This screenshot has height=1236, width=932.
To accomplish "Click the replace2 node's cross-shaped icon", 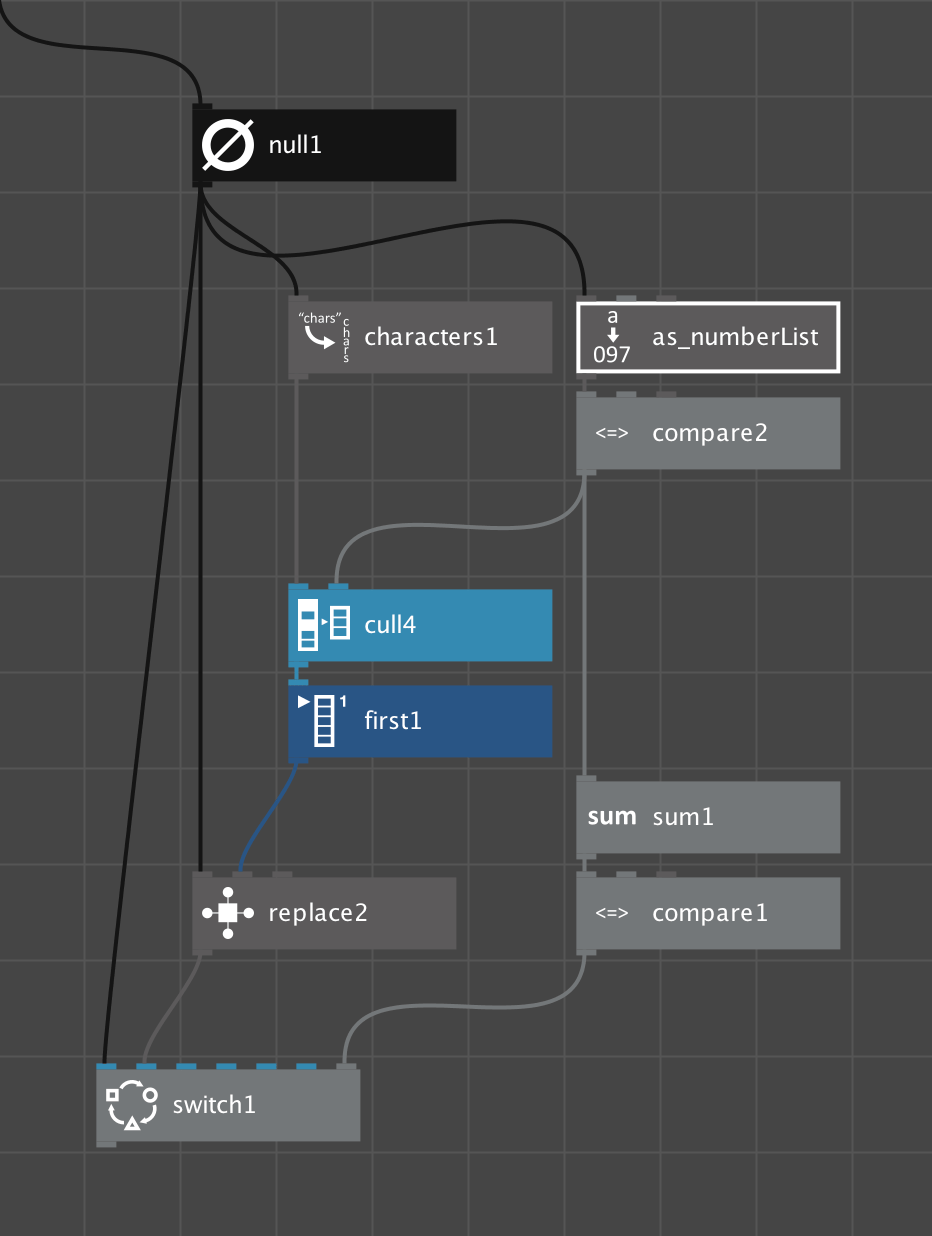I will click(x=228, y=913).
